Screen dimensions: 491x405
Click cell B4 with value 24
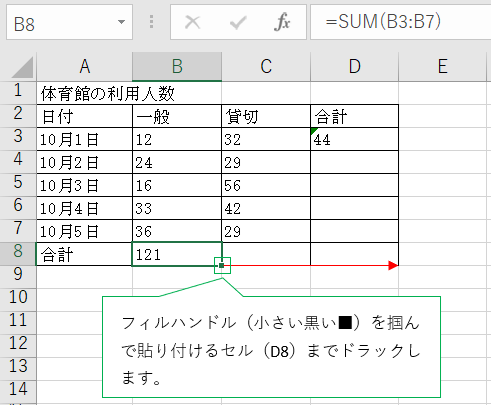tap(177, 162)
